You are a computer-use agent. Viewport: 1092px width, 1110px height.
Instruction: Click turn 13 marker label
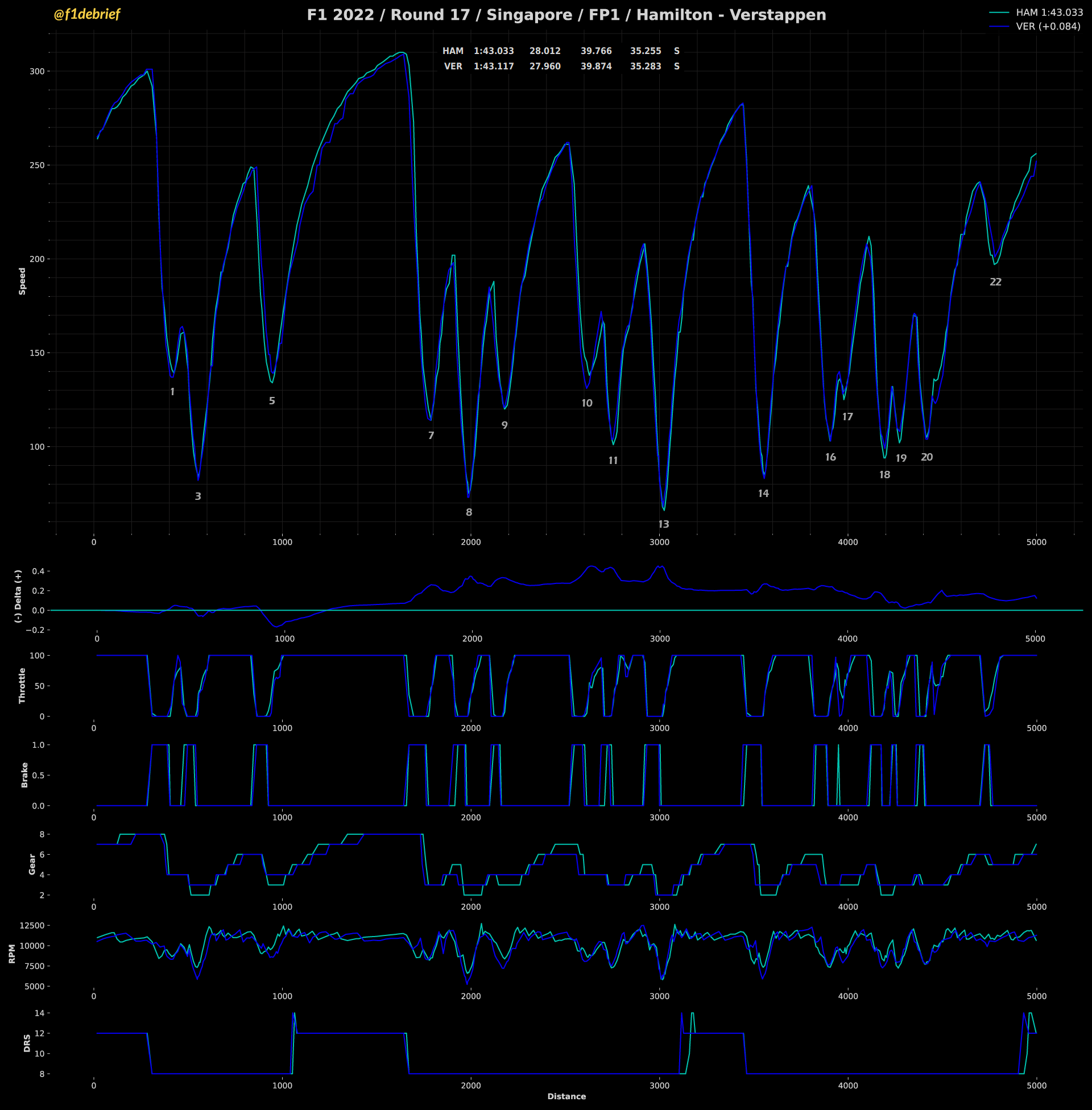pyautogui.click(x=664, y=524)
